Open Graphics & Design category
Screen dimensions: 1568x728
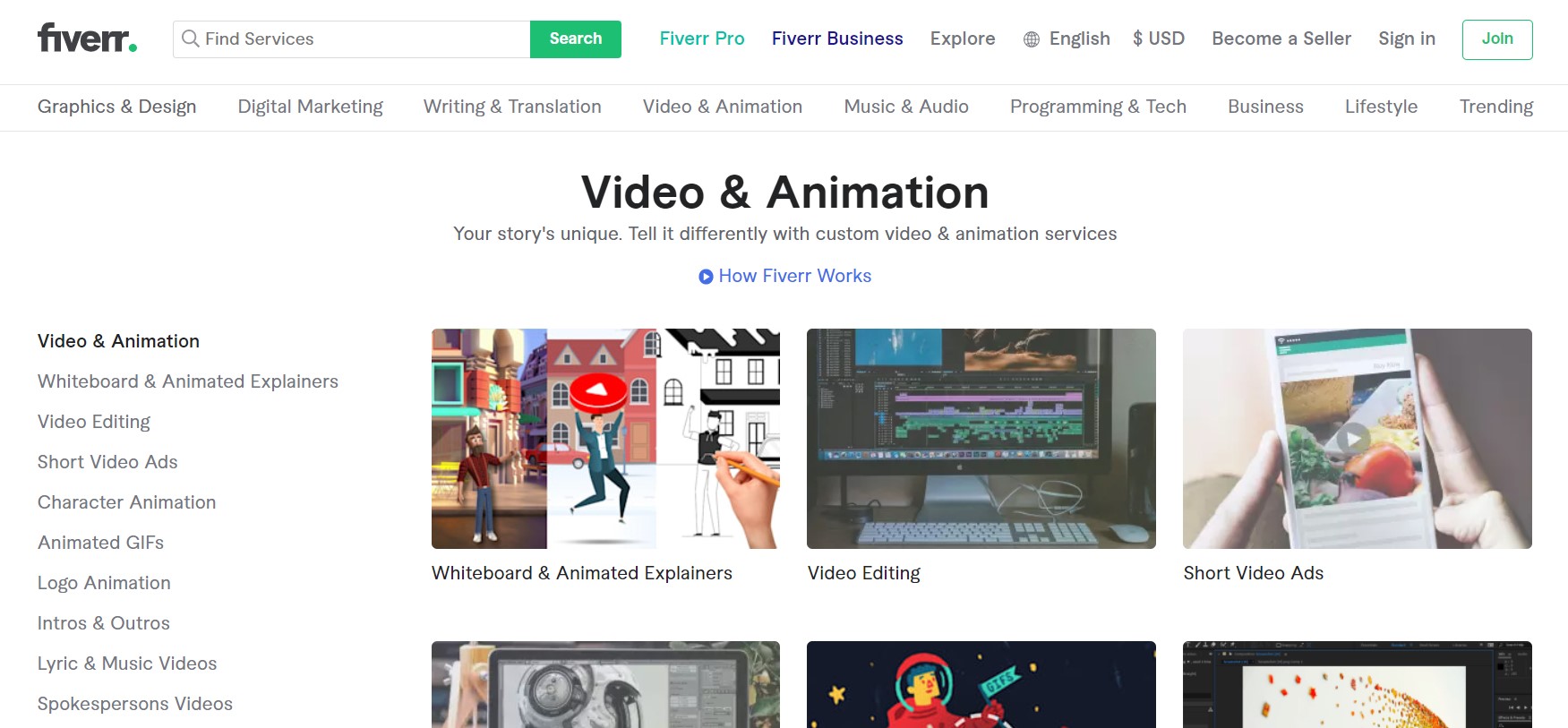click(x=116, y=107)
